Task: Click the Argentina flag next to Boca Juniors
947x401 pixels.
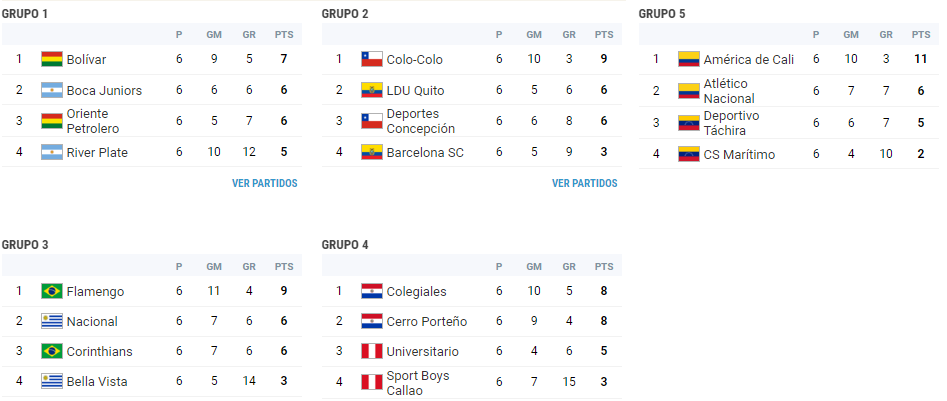Action: click(x=52, y=91)
